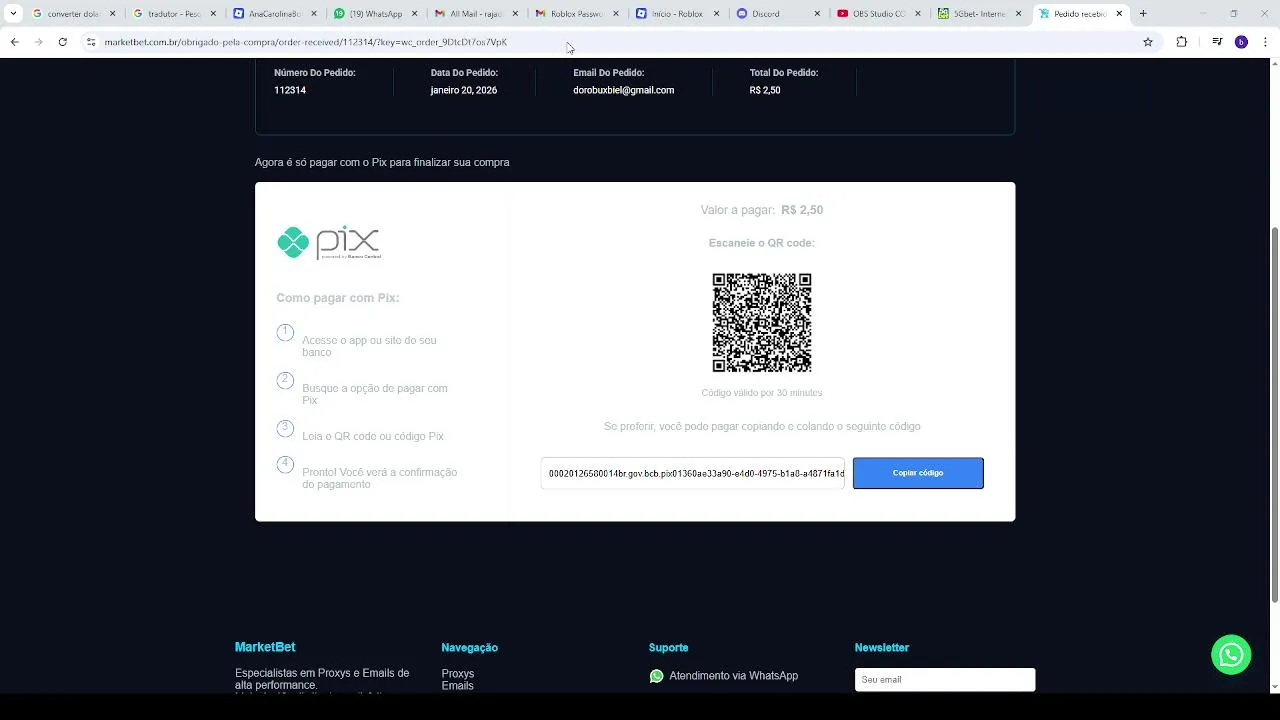Close the Discord tab
The width and height of the screenshot is (1280, 720).
[x=817, y=14]
